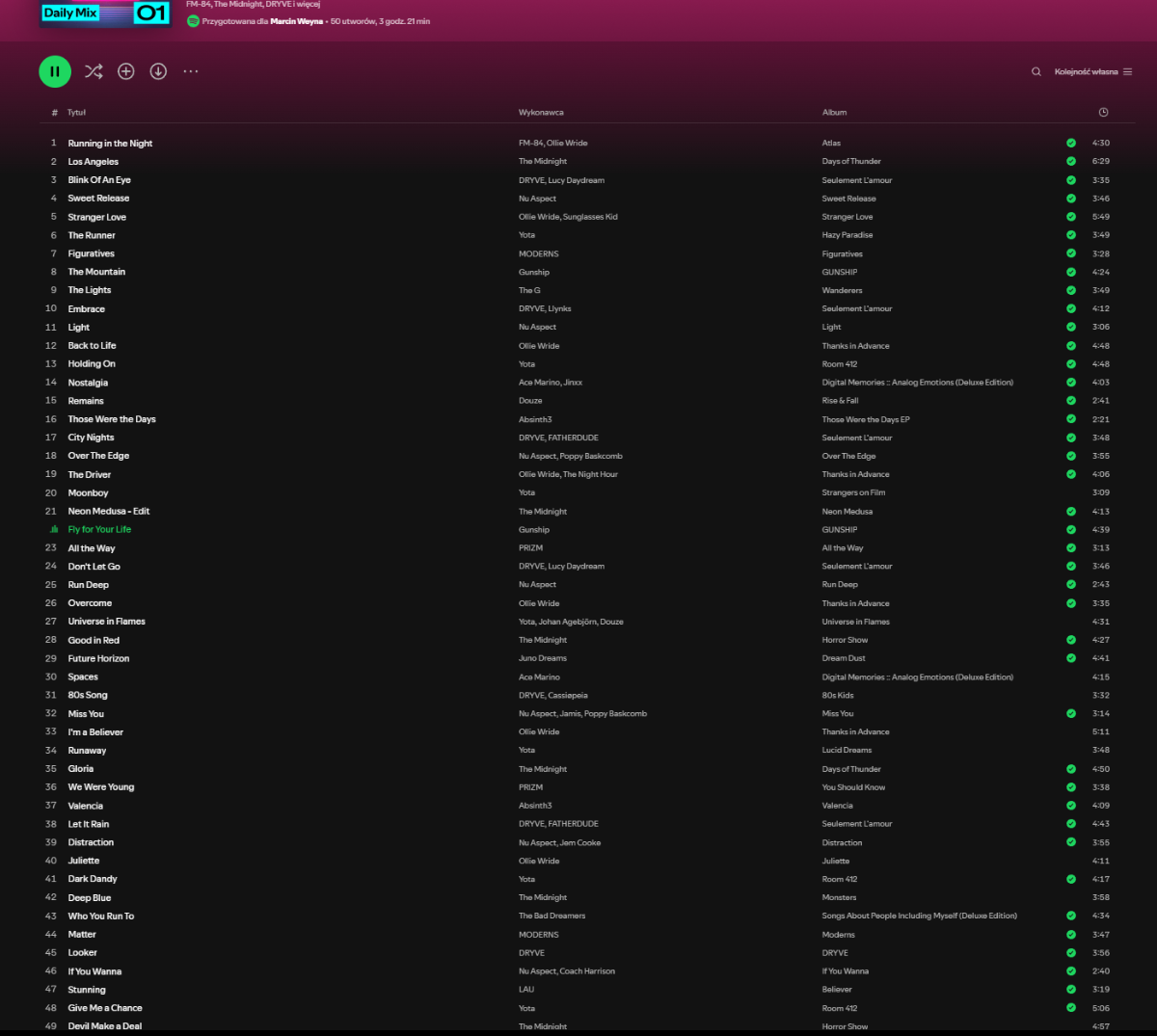The width and height of the screenshot is (1157, 1036).
Task: Open album Strangers on Film
Action: point(853,493)
